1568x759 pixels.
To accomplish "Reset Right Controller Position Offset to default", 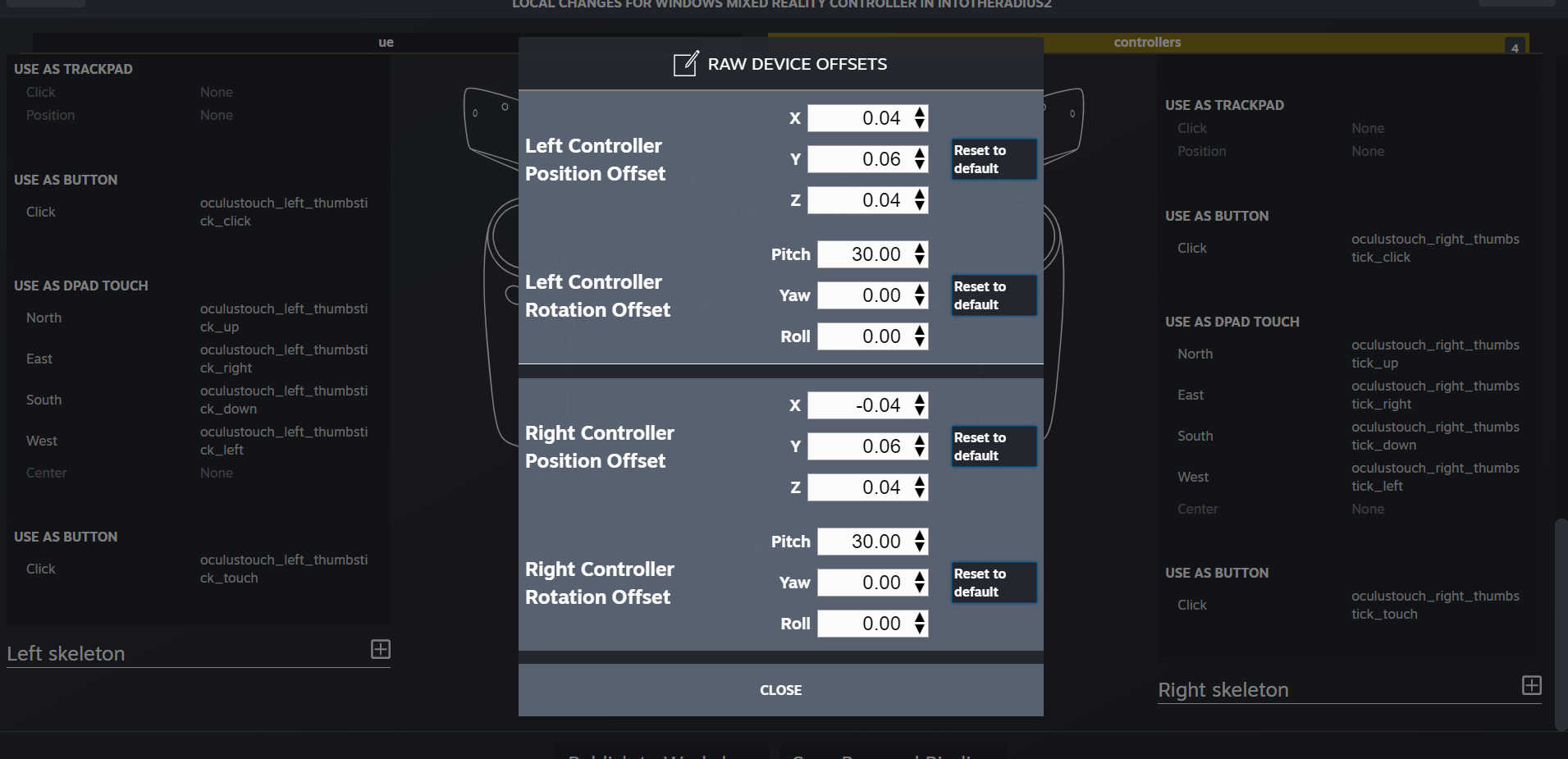I will coord(993,446).
